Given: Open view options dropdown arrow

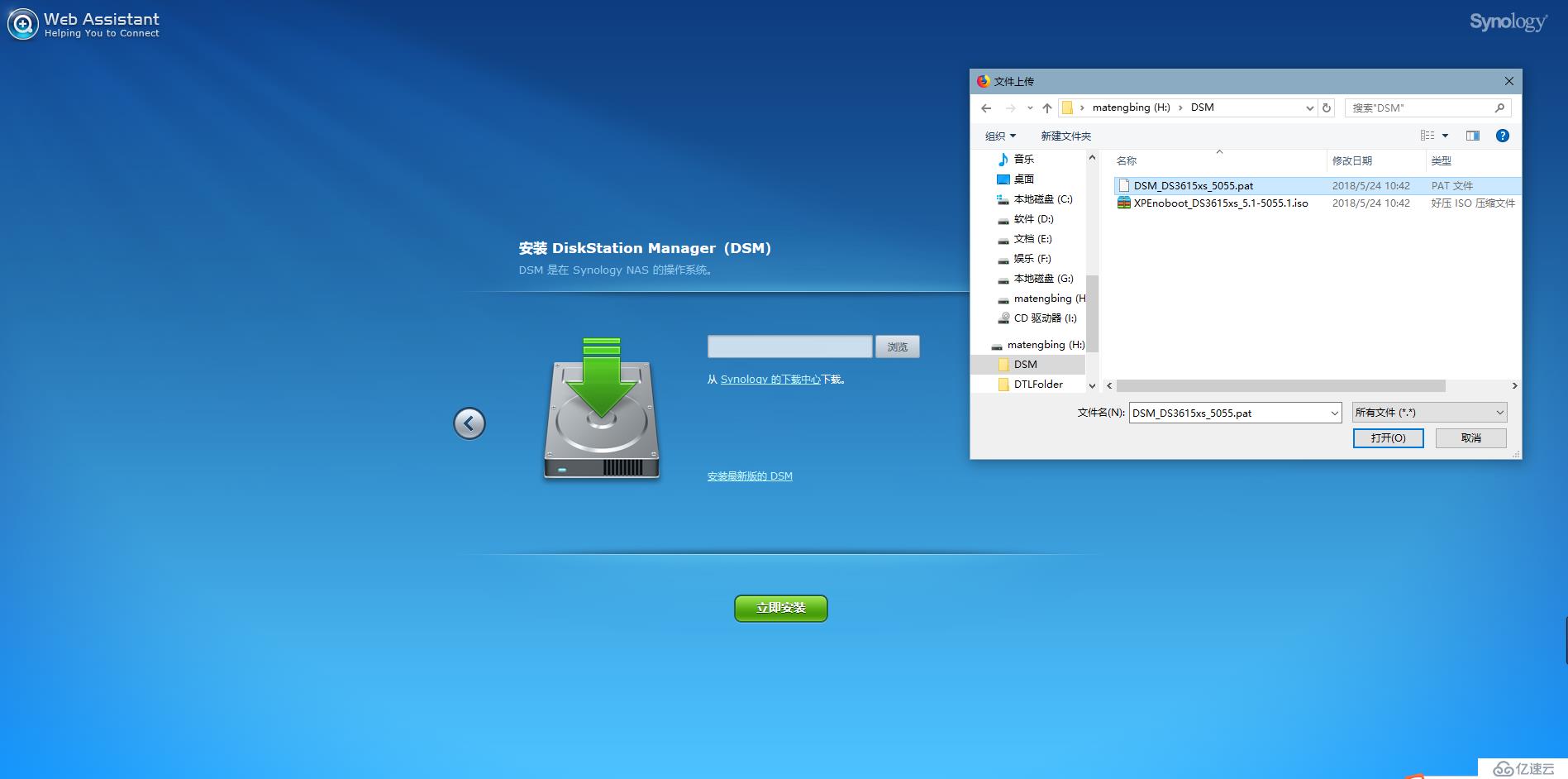Looking at the screenshot, I should click(x=1445, y=136).
